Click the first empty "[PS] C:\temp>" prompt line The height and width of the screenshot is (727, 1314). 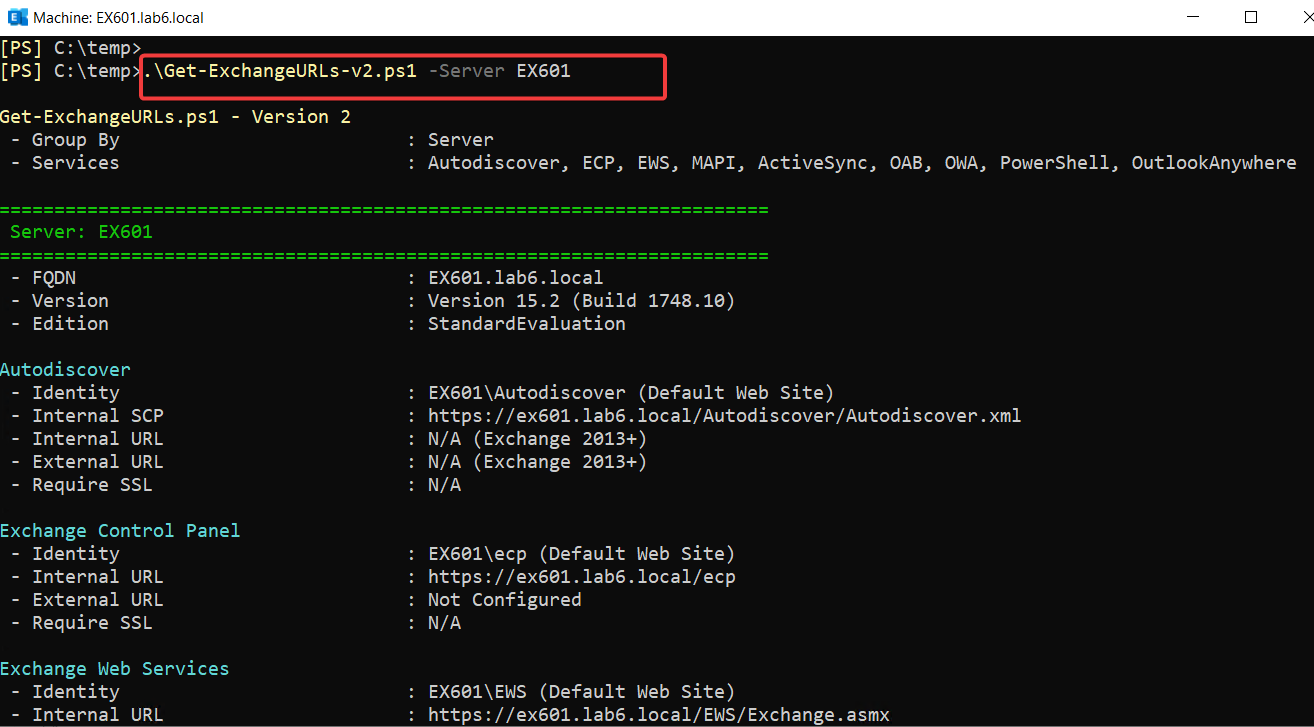tap(70, 48)
